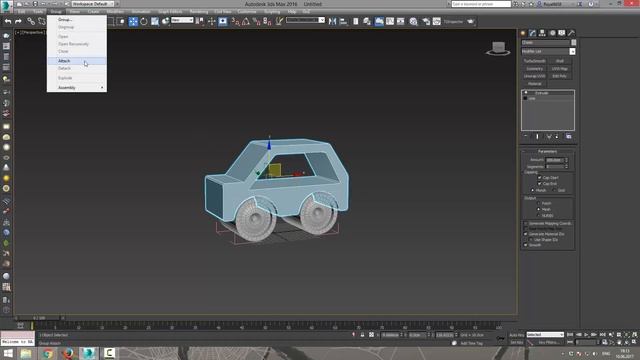Click the Undo arrow icon
Image resolution: width=640 pixels, height=360 pixels.
click(8, 21)
